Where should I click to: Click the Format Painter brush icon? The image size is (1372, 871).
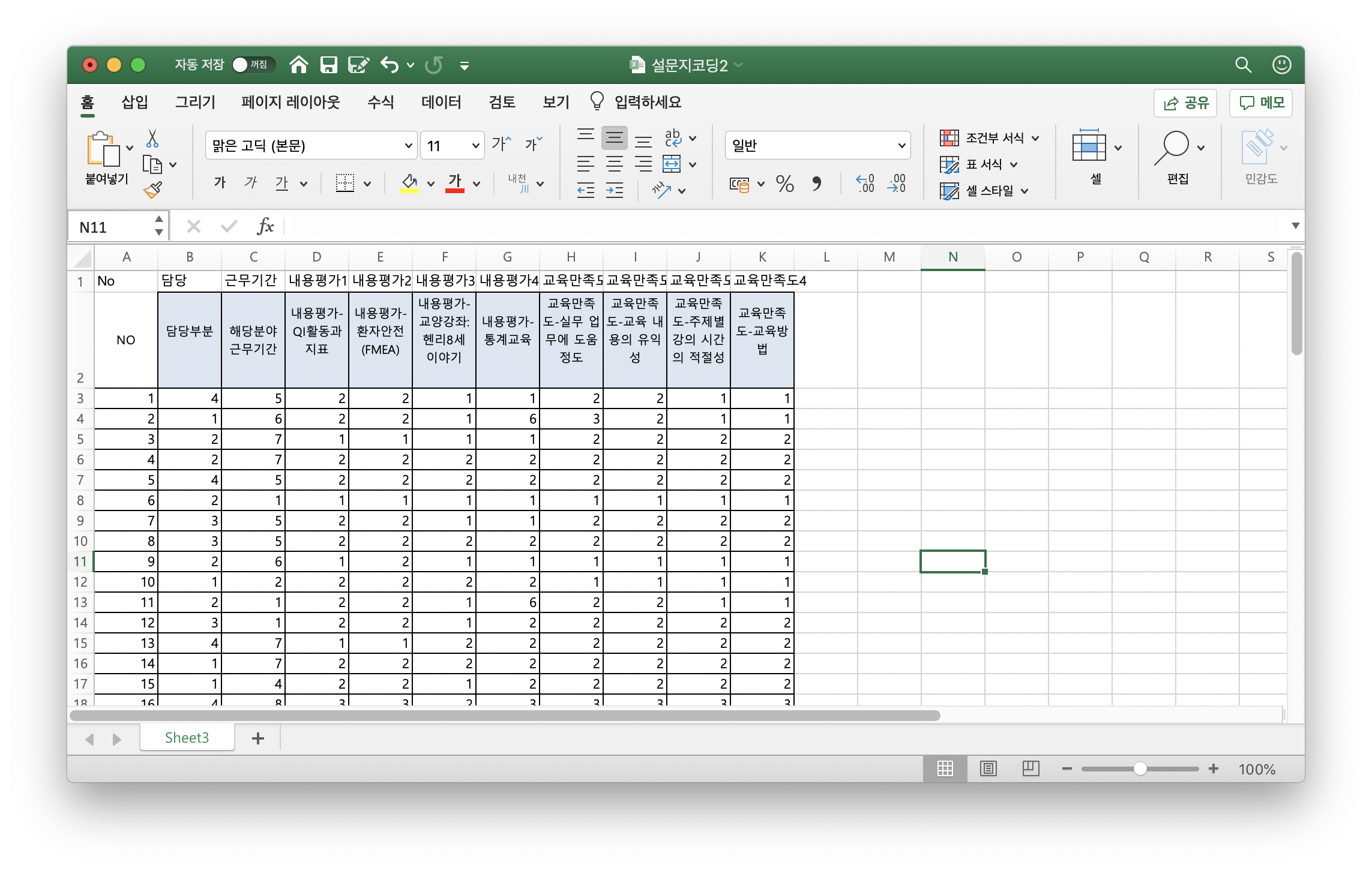pos(152,190)
